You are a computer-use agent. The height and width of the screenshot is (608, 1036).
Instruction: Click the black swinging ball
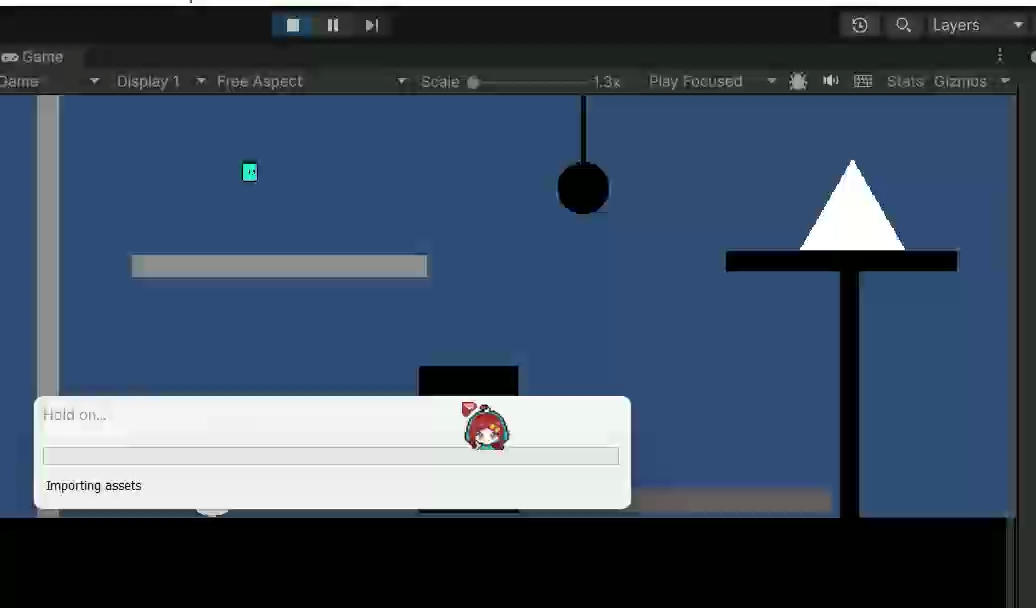point(583,188)
